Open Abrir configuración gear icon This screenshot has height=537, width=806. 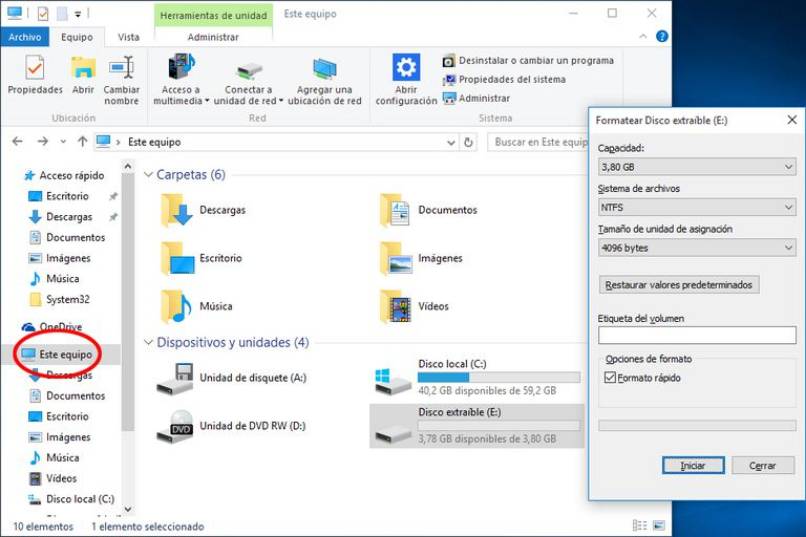406,80
